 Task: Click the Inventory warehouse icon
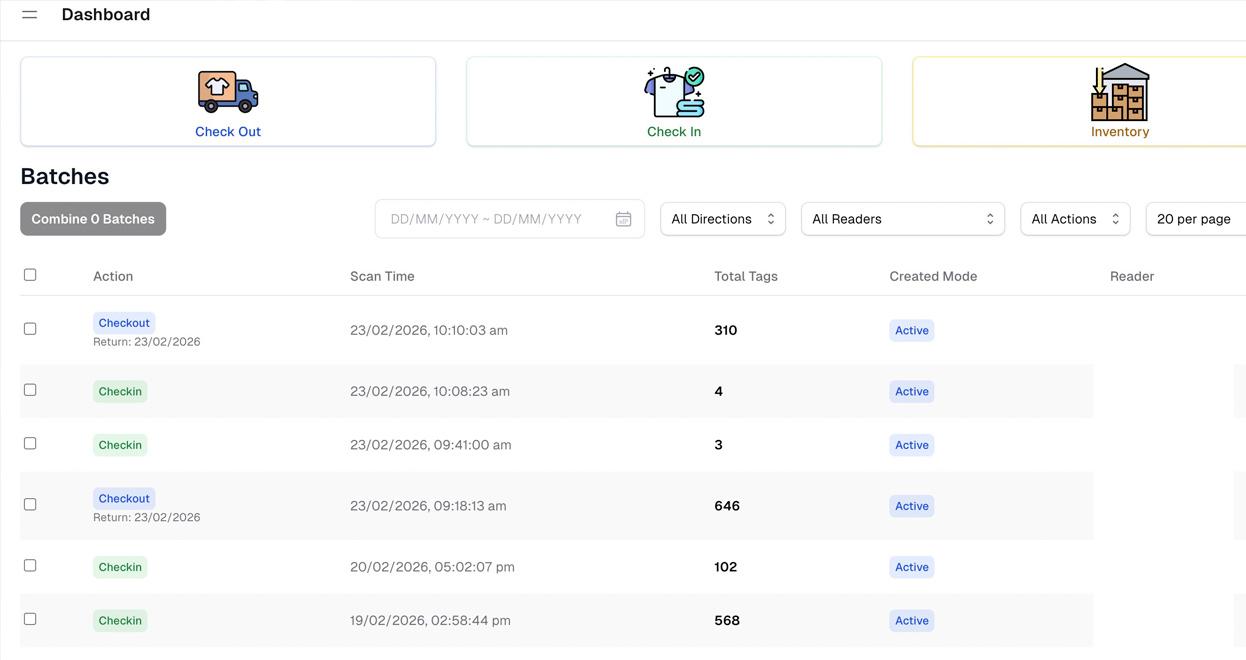click(x=1119, y=91)
